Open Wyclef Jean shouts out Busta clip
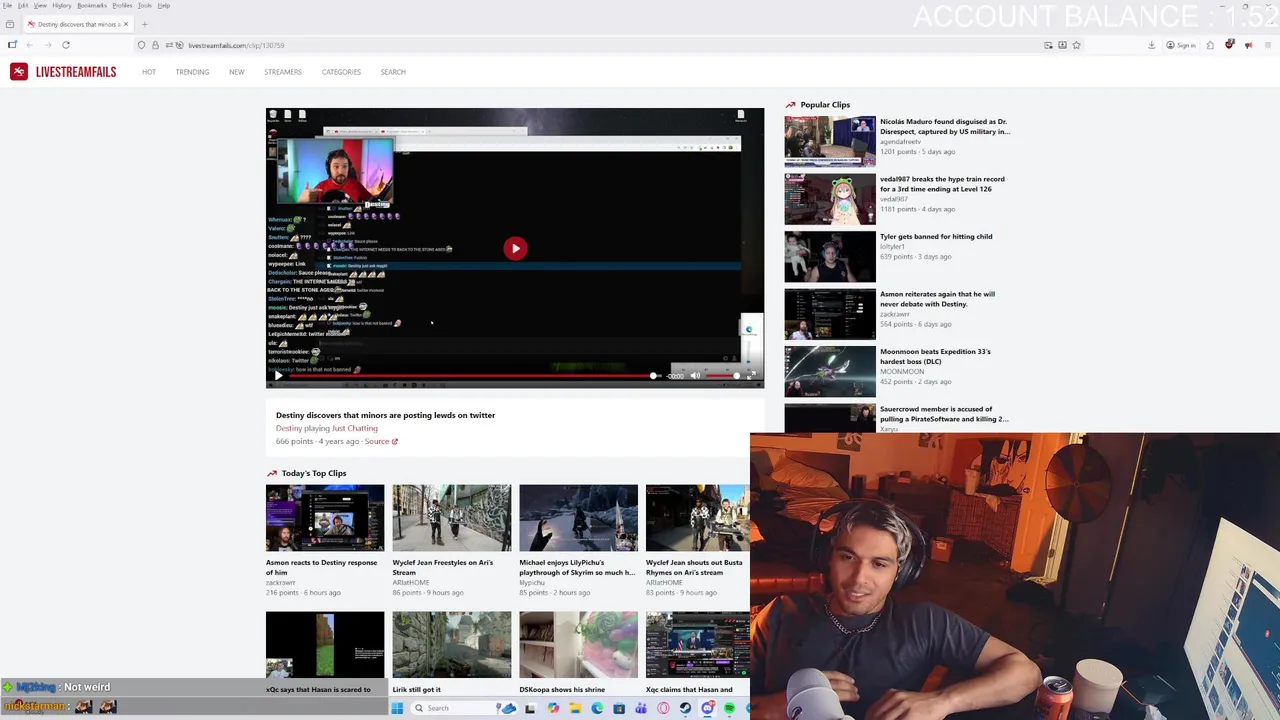Viewport: 1280px width, 720px height. tap(694, 567)
